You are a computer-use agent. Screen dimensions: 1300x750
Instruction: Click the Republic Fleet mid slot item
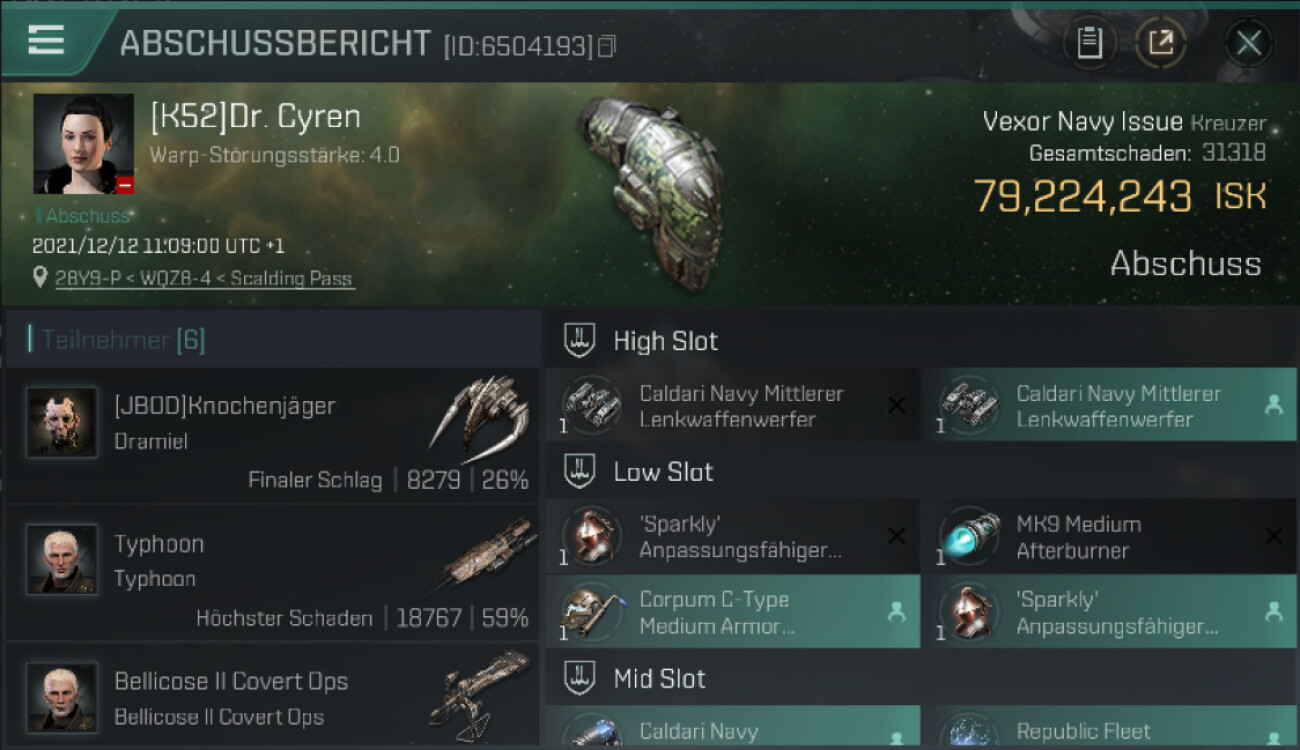tap(1109, 728)
